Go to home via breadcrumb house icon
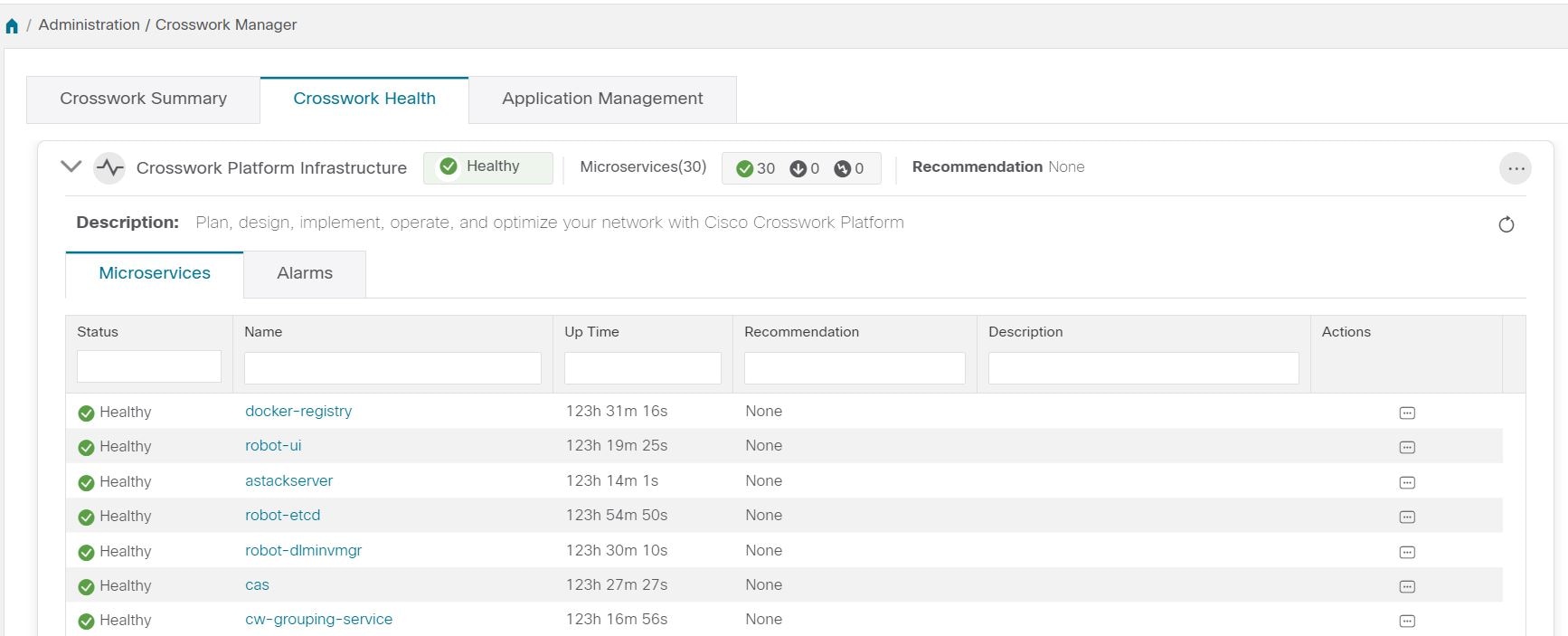Screen dimensions: 1568x636 pos(12,25)
